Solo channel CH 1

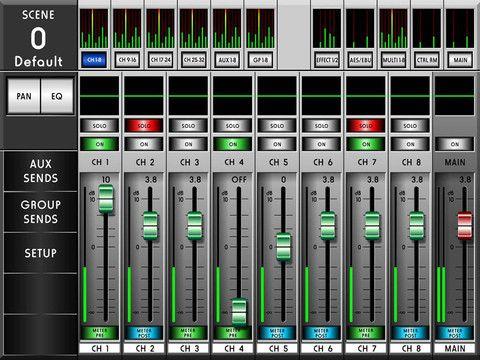click(99, 126)
